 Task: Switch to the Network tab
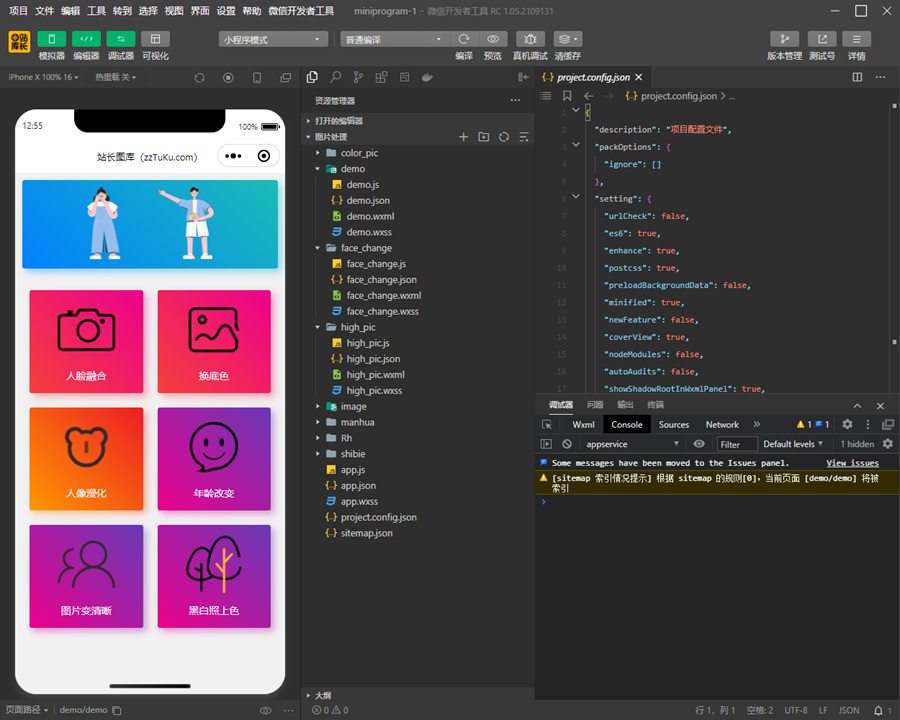pyautogui.click(x=722, y=424)
